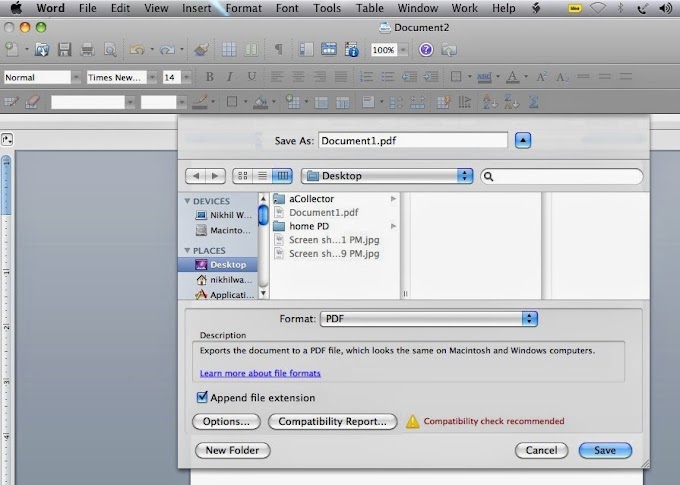Open the Format PDF popup menu
Viewport: 680px width, 485px height.
pyautogui.click(x=429, y=319)
